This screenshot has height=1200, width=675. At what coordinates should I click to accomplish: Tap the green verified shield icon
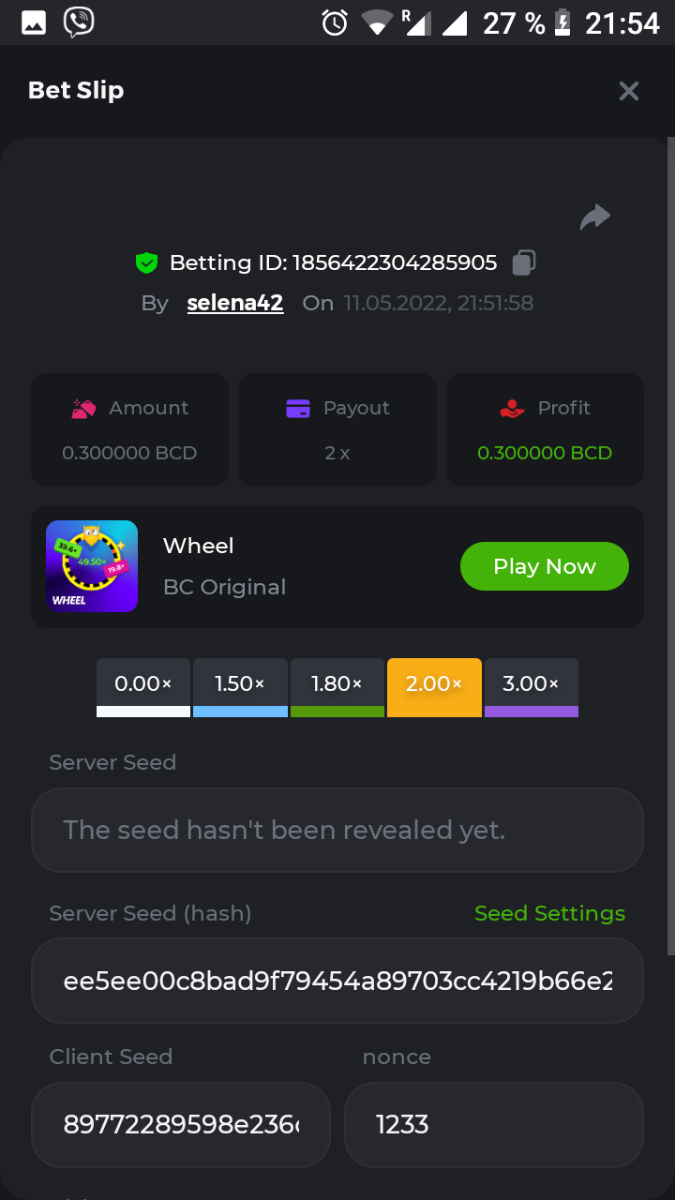click(x=147, y=263)
